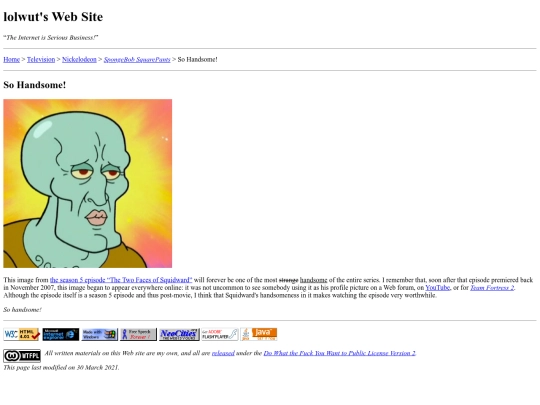Go to Home in the breadcrumb
The image size is (540, 405).
(x=11, y=59)
